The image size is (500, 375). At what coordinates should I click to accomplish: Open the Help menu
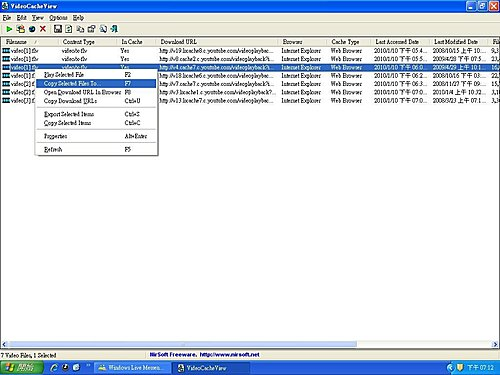(78, 18)
